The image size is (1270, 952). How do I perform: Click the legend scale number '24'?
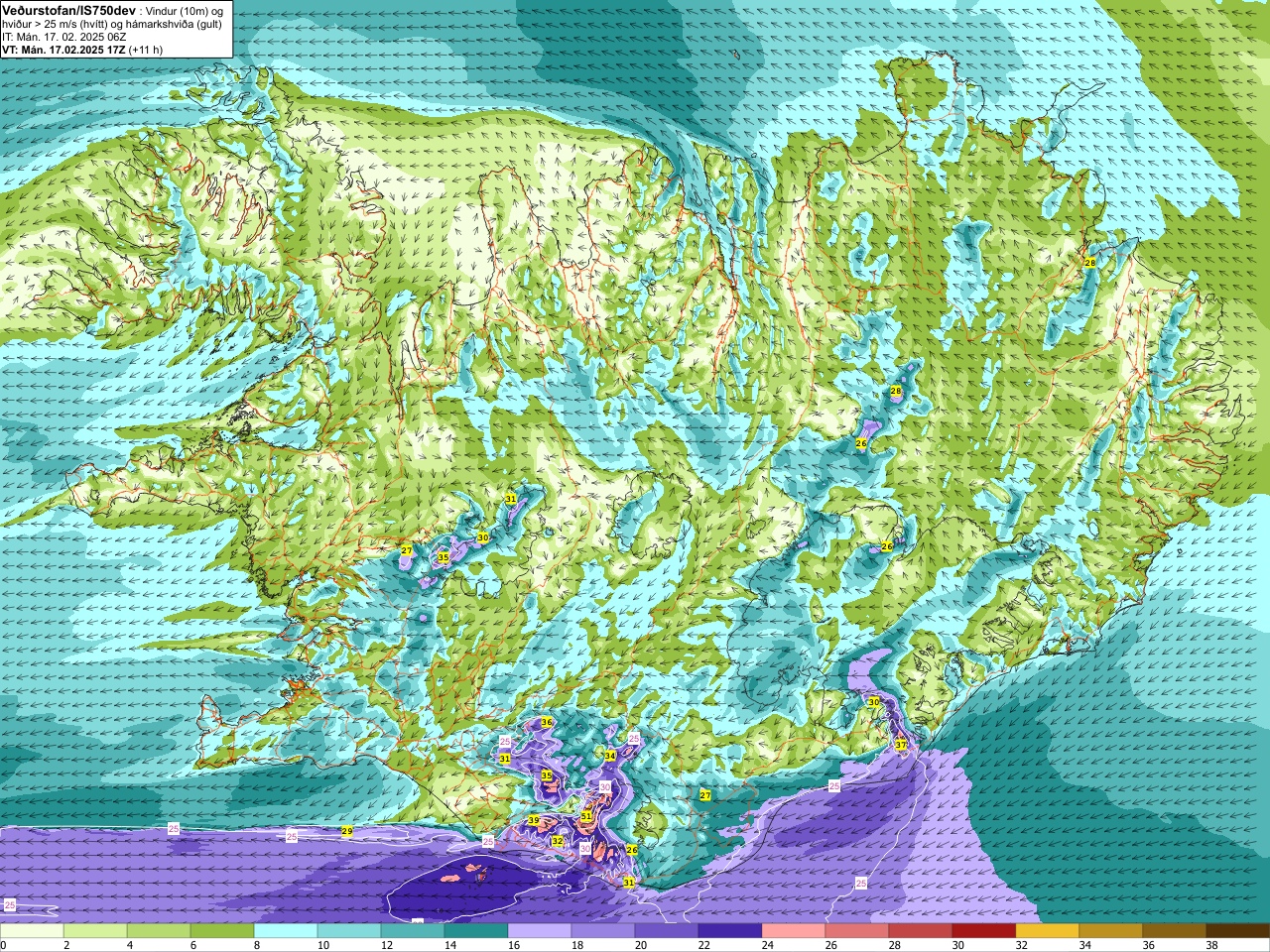pyautogui.click(x=768, y=946)
